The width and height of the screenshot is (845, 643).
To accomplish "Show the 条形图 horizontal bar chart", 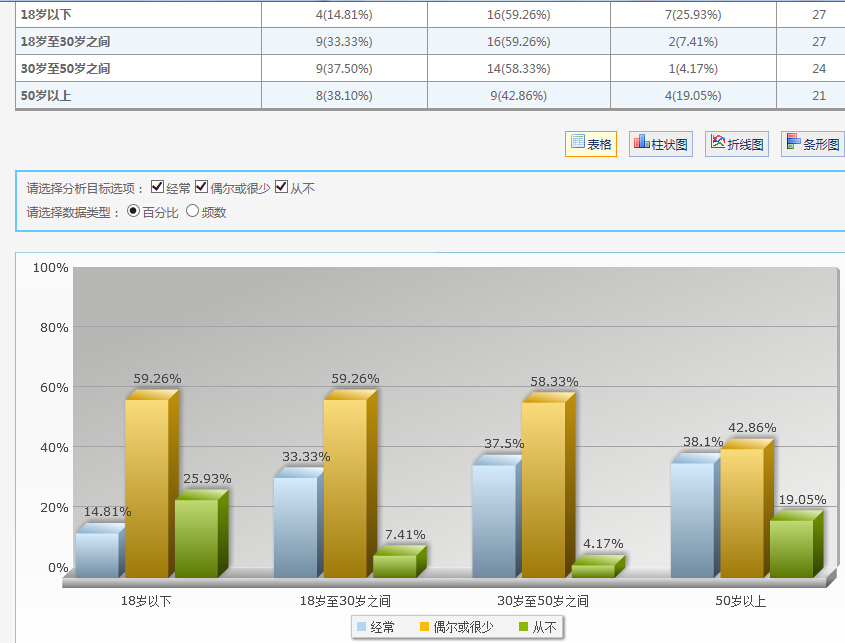I will tap(812, 144).
